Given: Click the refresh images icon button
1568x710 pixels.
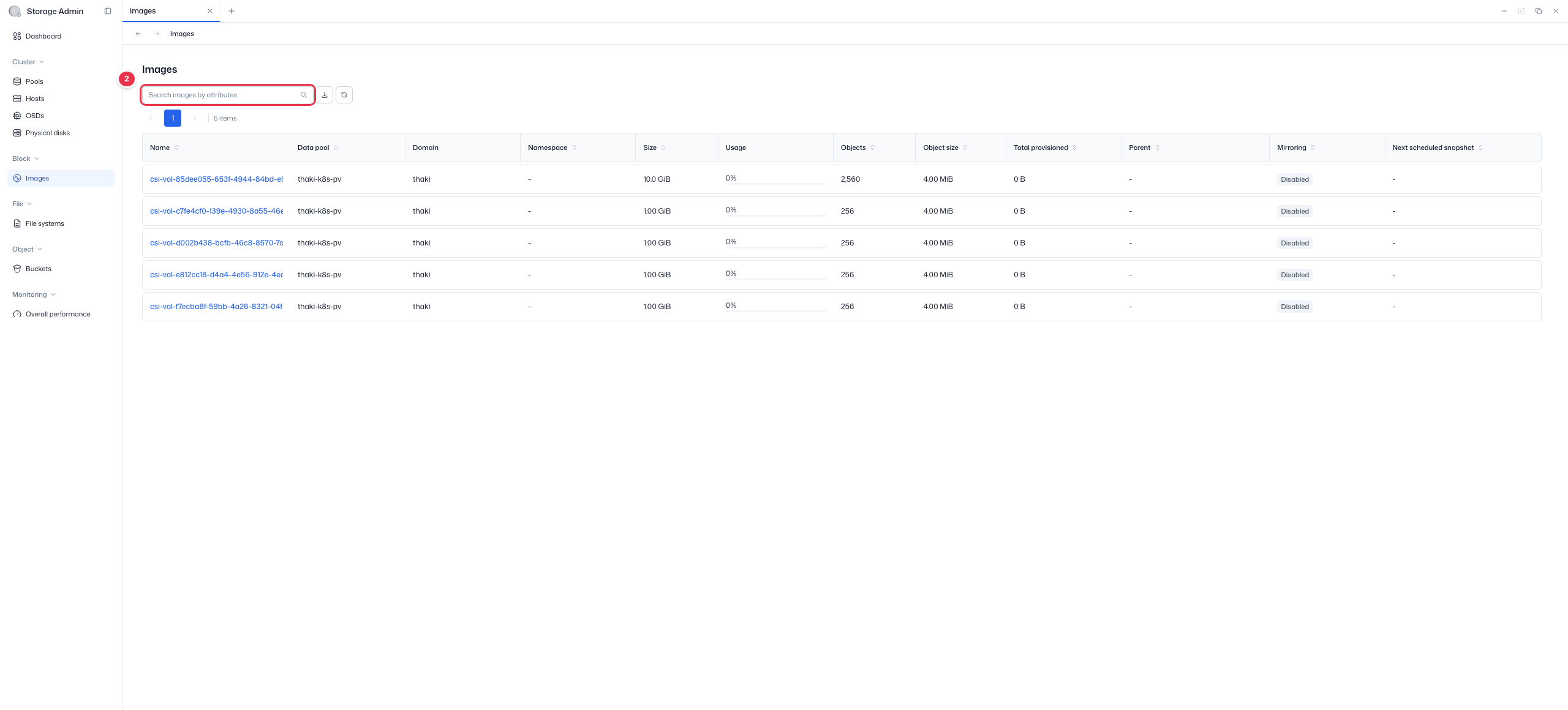Looking at the screenshot, I should [x=344, y=95].
